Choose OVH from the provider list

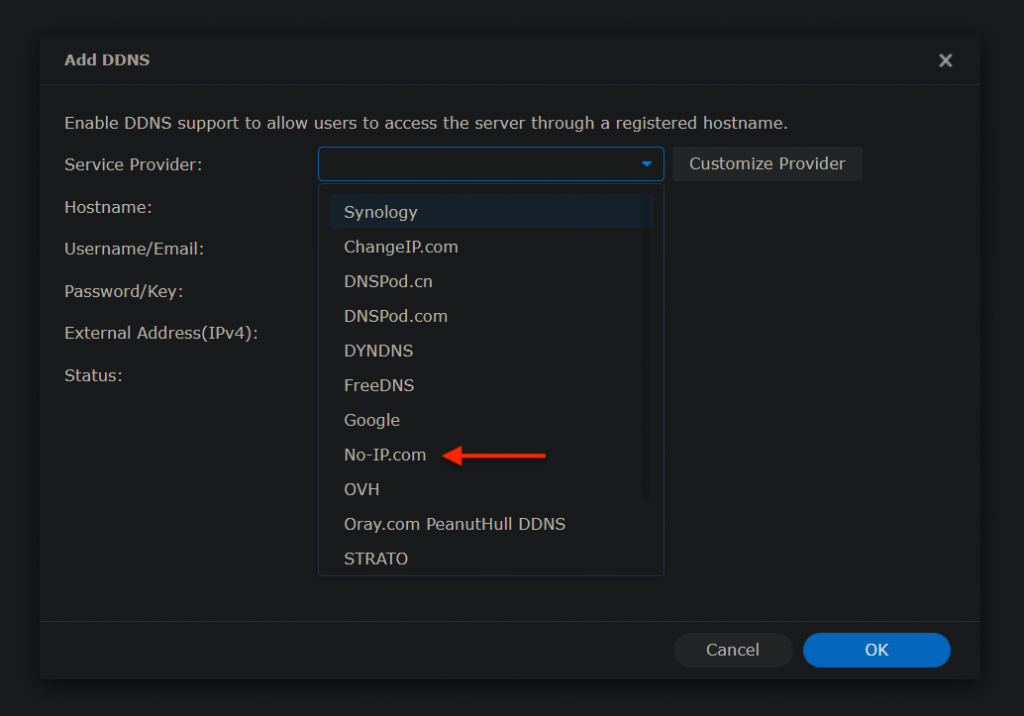(x=362, y=490)
